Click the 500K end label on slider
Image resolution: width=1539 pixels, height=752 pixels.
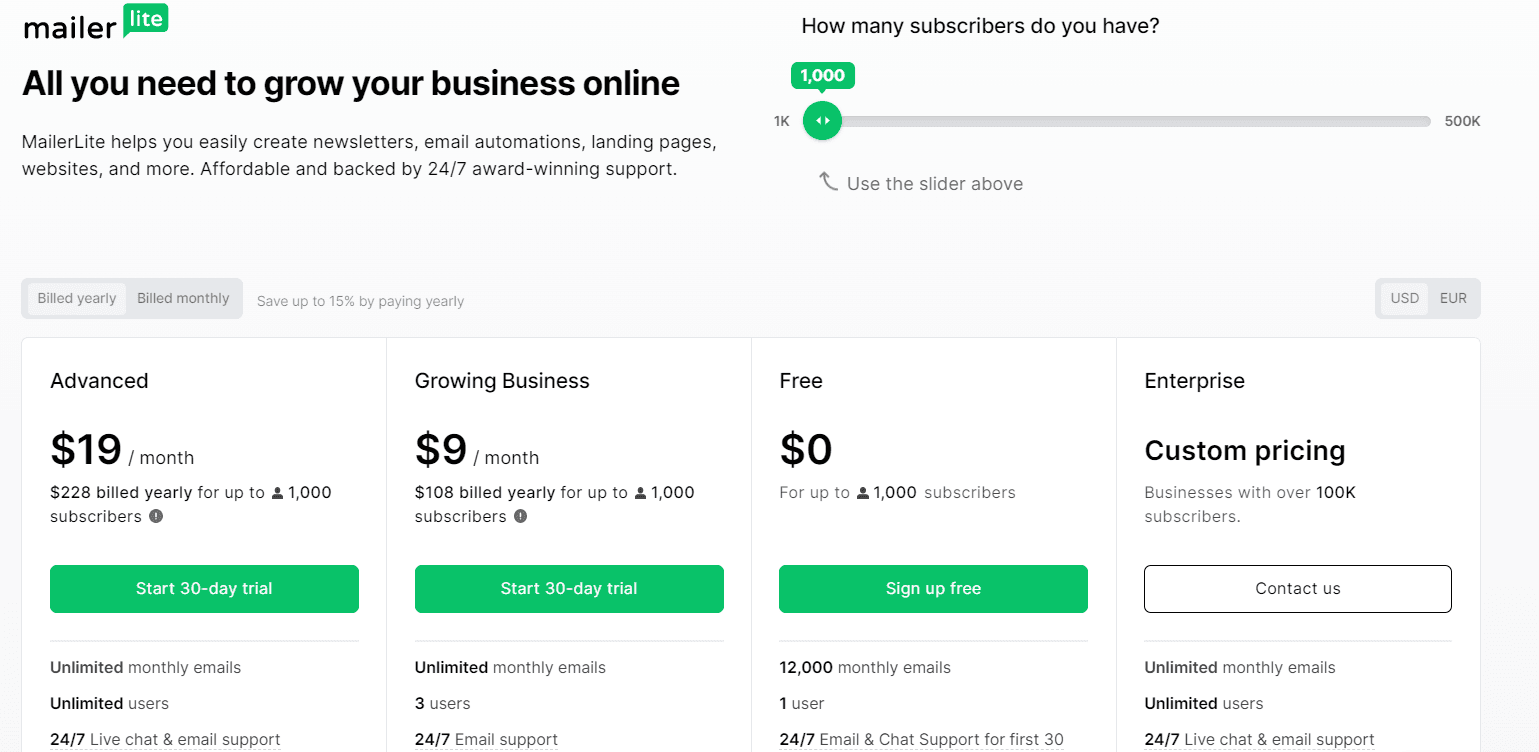(x=1462, y=120)
